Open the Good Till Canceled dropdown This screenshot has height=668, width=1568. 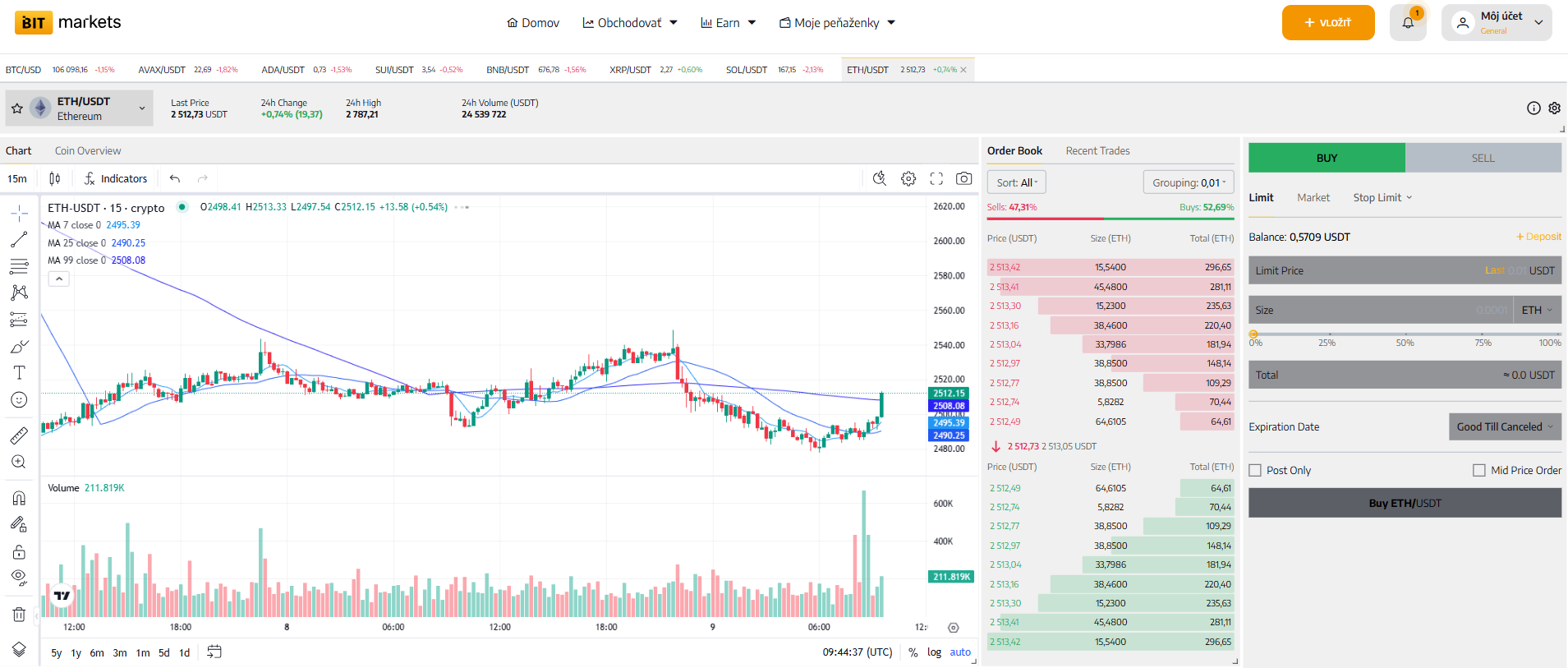tap(1505, 427)
